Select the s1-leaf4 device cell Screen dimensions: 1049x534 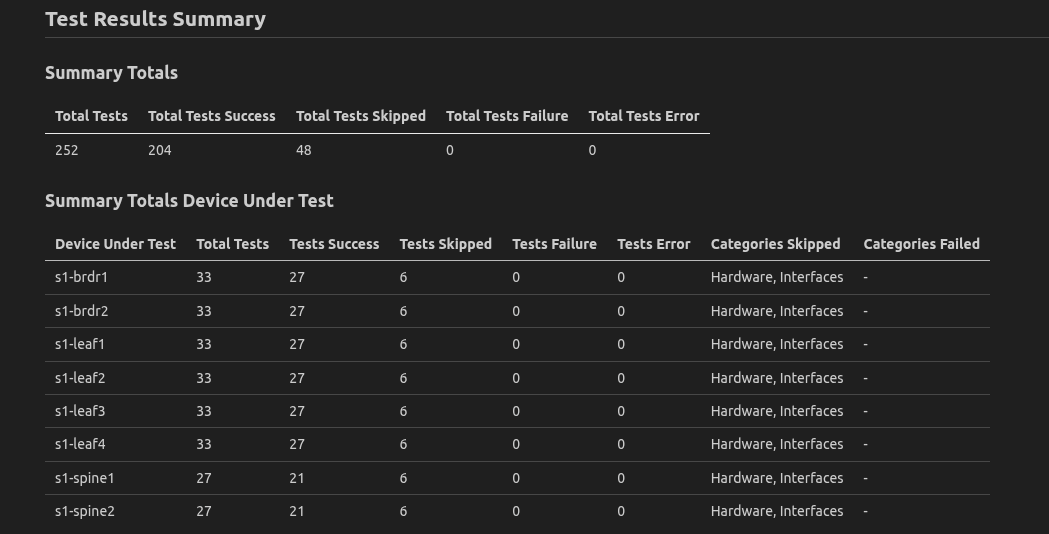coord(80,444)
